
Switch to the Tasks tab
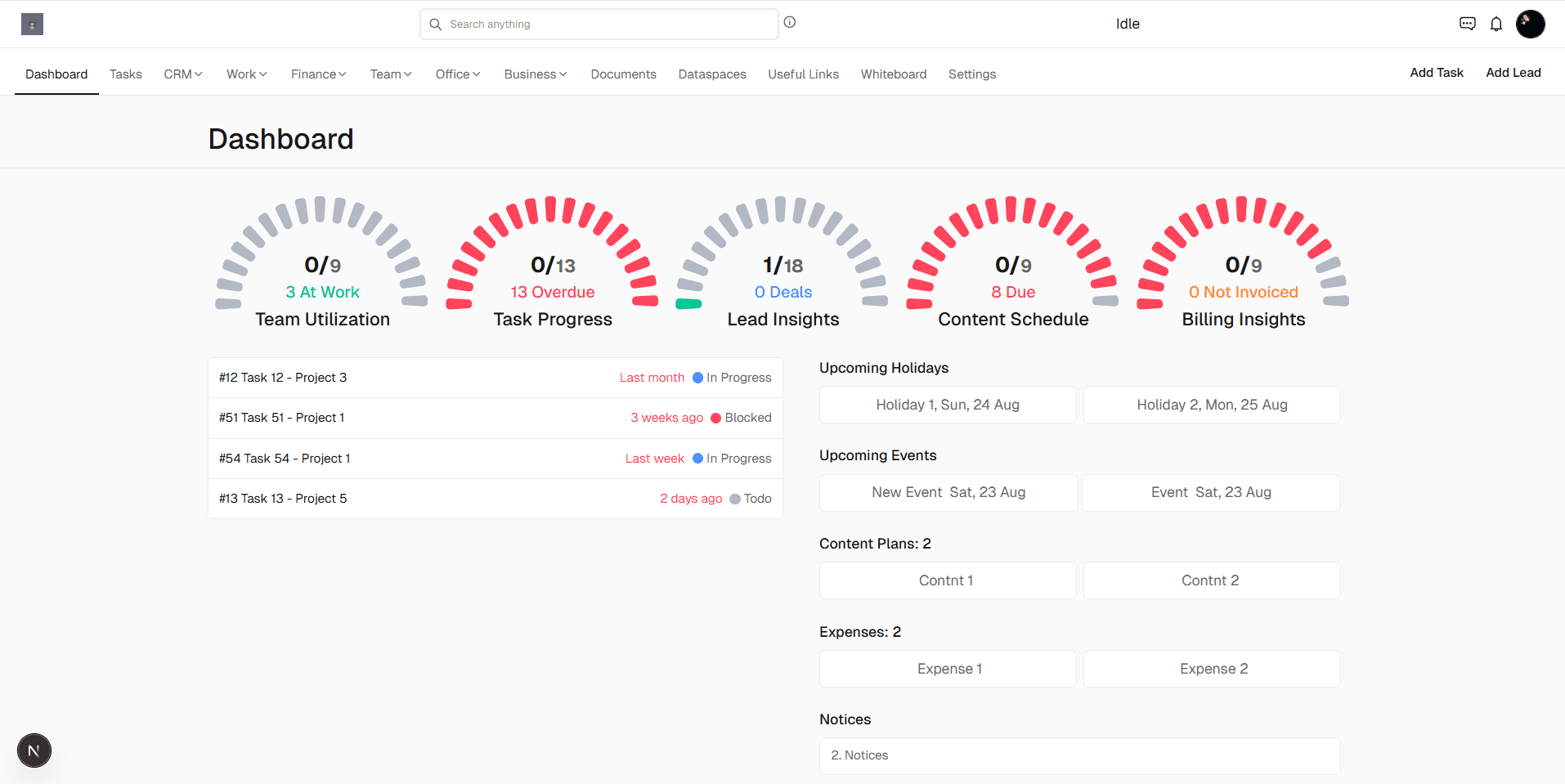125,74
